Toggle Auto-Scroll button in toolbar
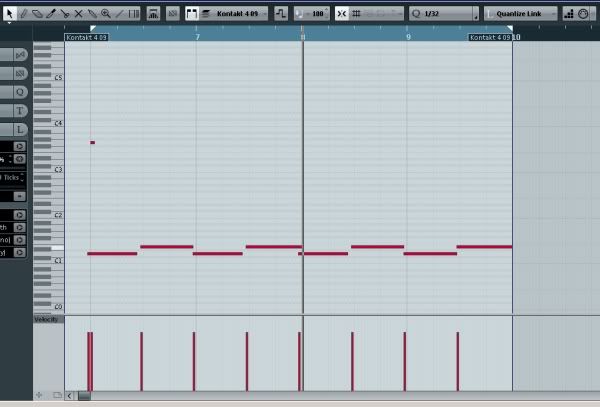The height and width of the screenshot is (407, 600). coord(281,14)
